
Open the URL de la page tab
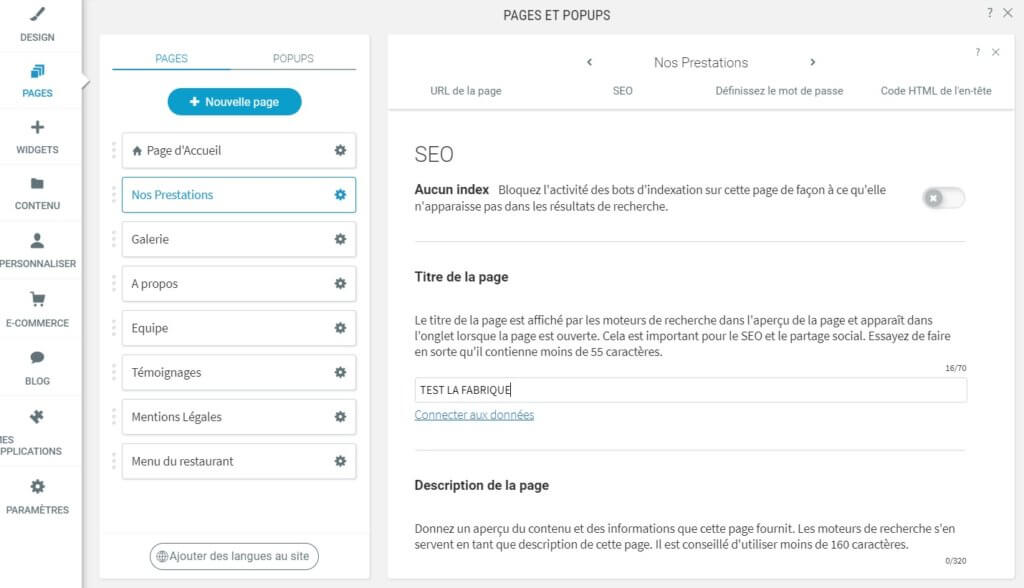click(465, 90)
